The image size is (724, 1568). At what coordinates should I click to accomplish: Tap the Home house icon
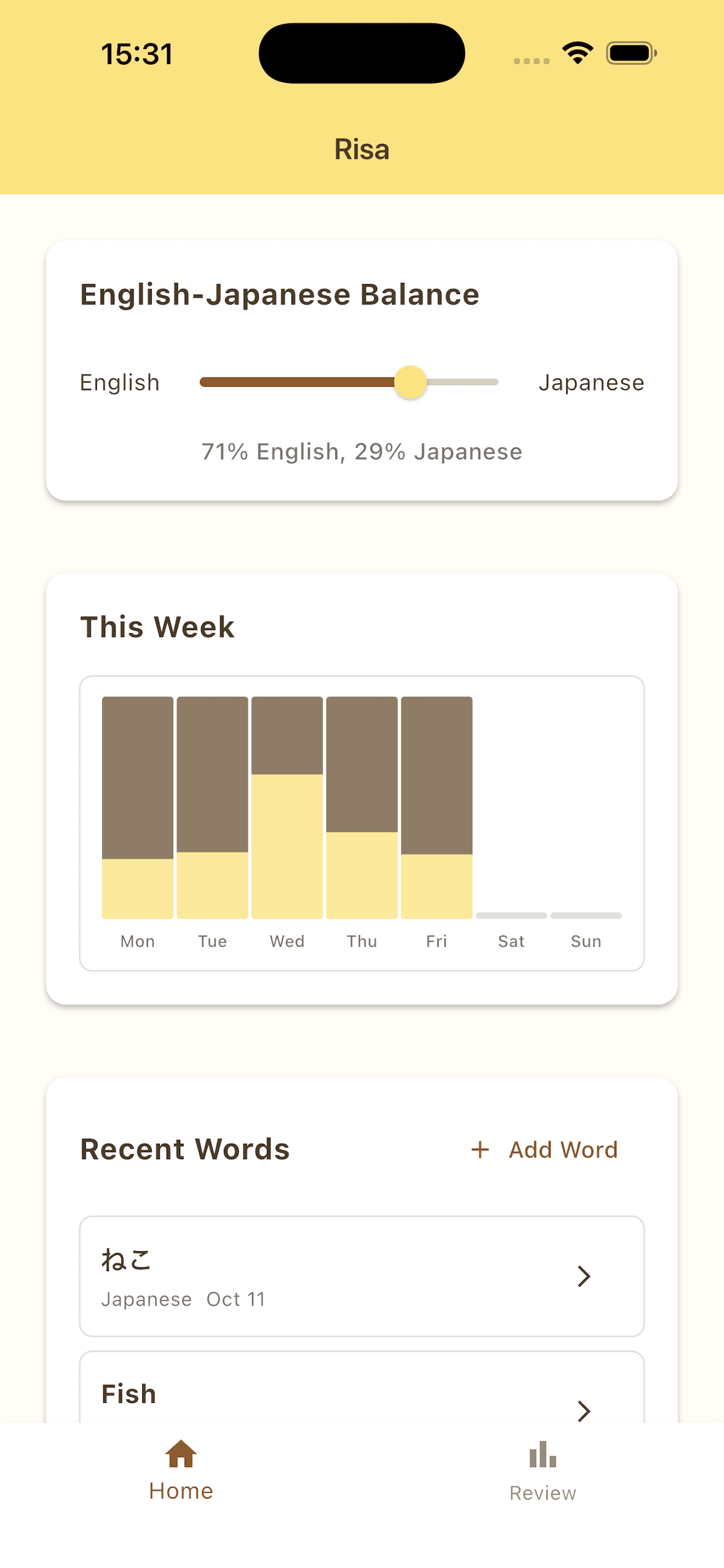[181, 1454]
